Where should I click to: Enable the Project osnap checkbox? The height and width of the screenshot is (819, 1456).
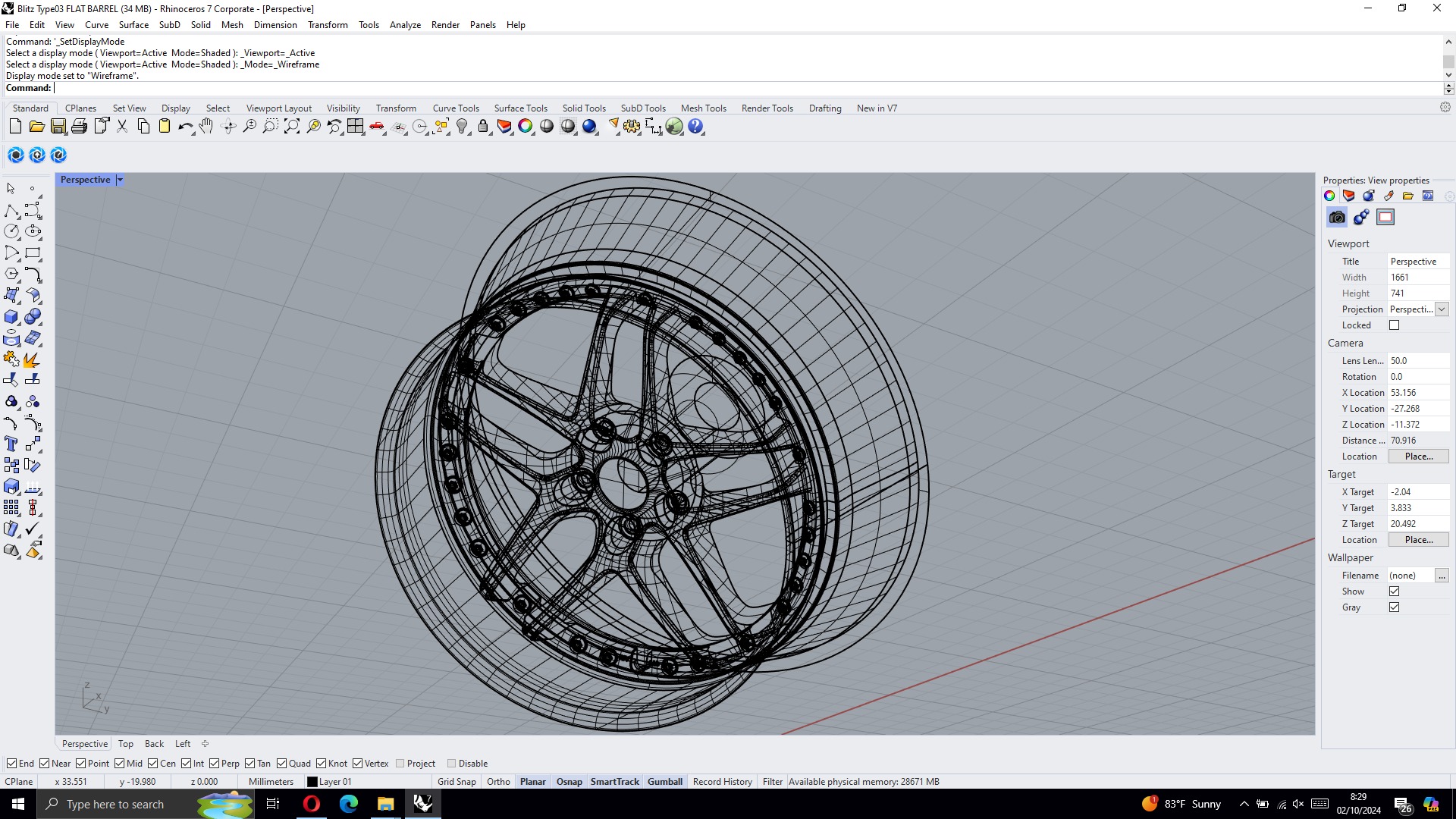point(400,764)
